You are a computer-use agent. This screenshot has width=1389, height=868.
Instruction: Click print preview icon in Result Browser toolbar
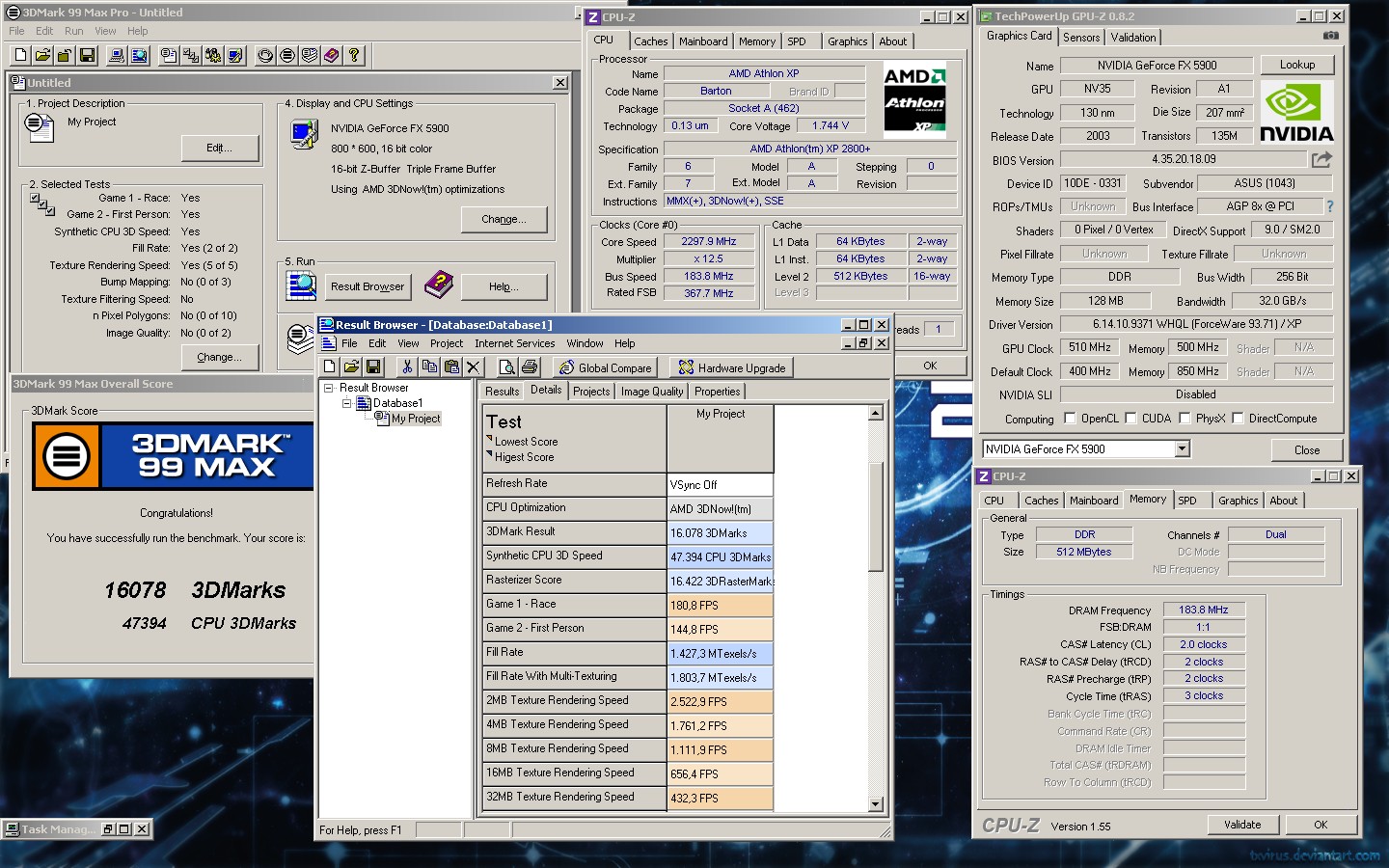[x=507, y=366]
